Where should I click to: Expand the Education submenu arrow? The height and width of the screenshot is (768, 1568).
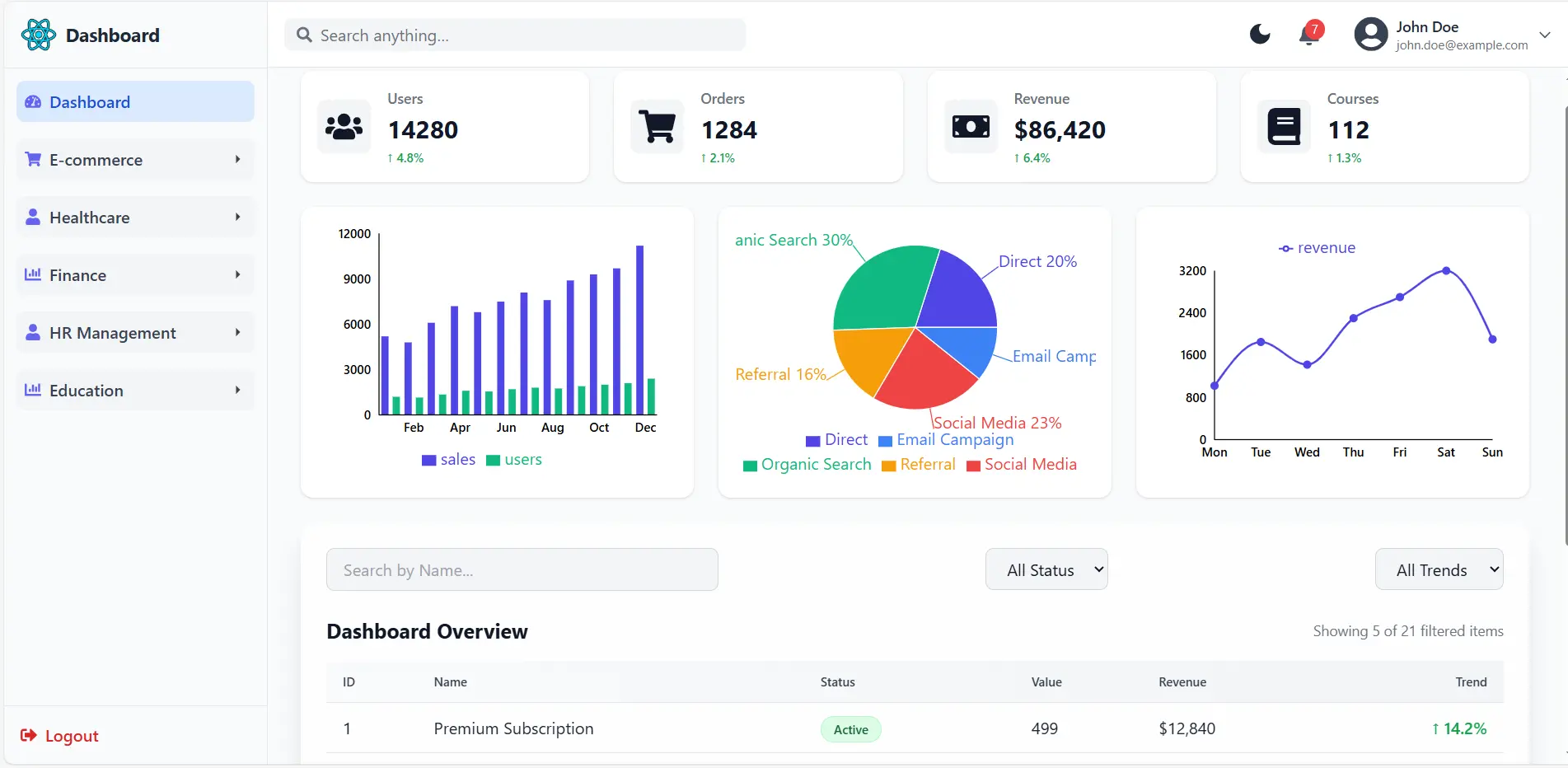[237, 390]
